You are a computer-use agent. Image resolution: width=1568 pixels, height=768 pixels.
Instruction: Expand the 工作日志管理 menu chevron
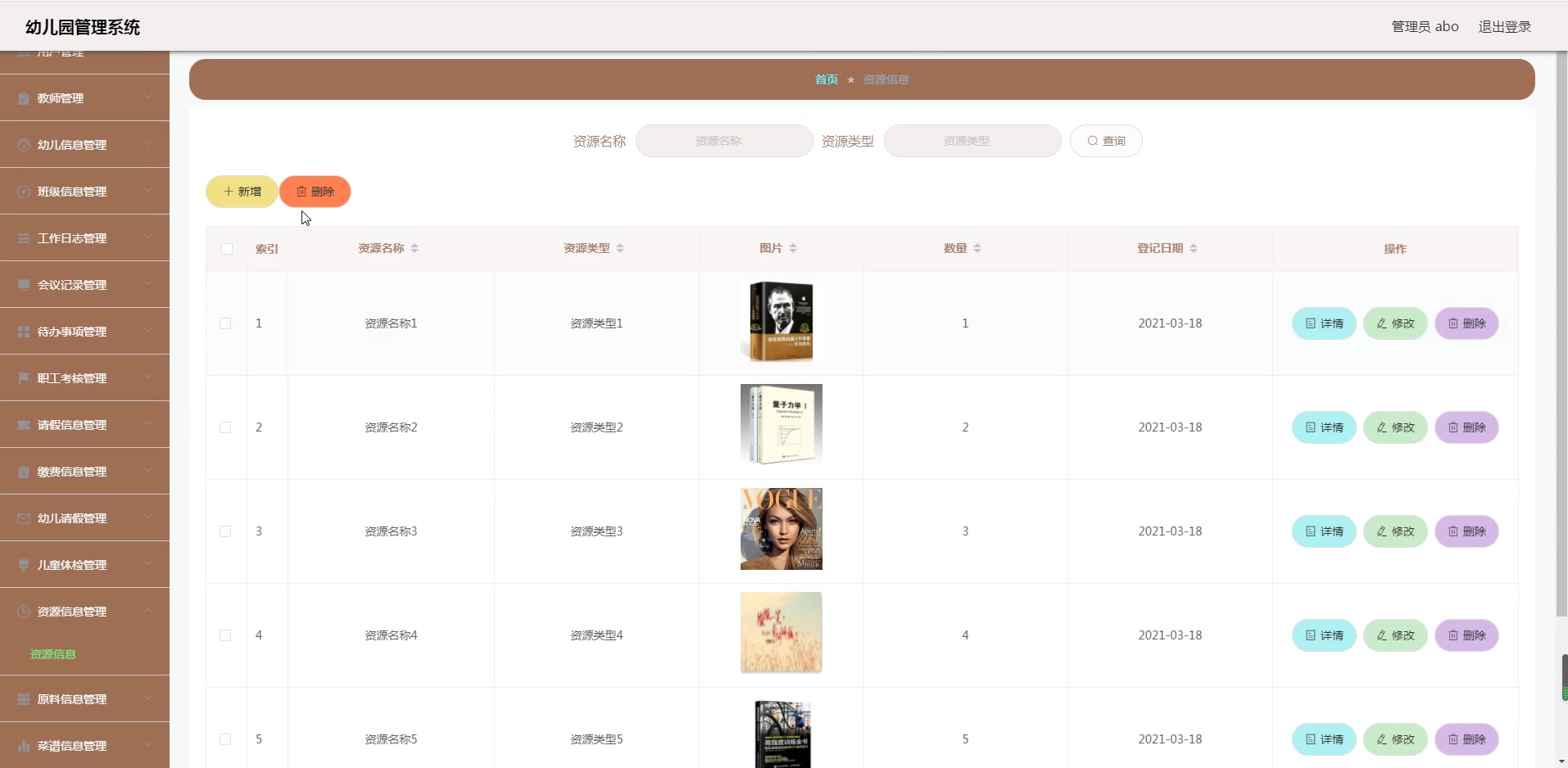[148, 237]
